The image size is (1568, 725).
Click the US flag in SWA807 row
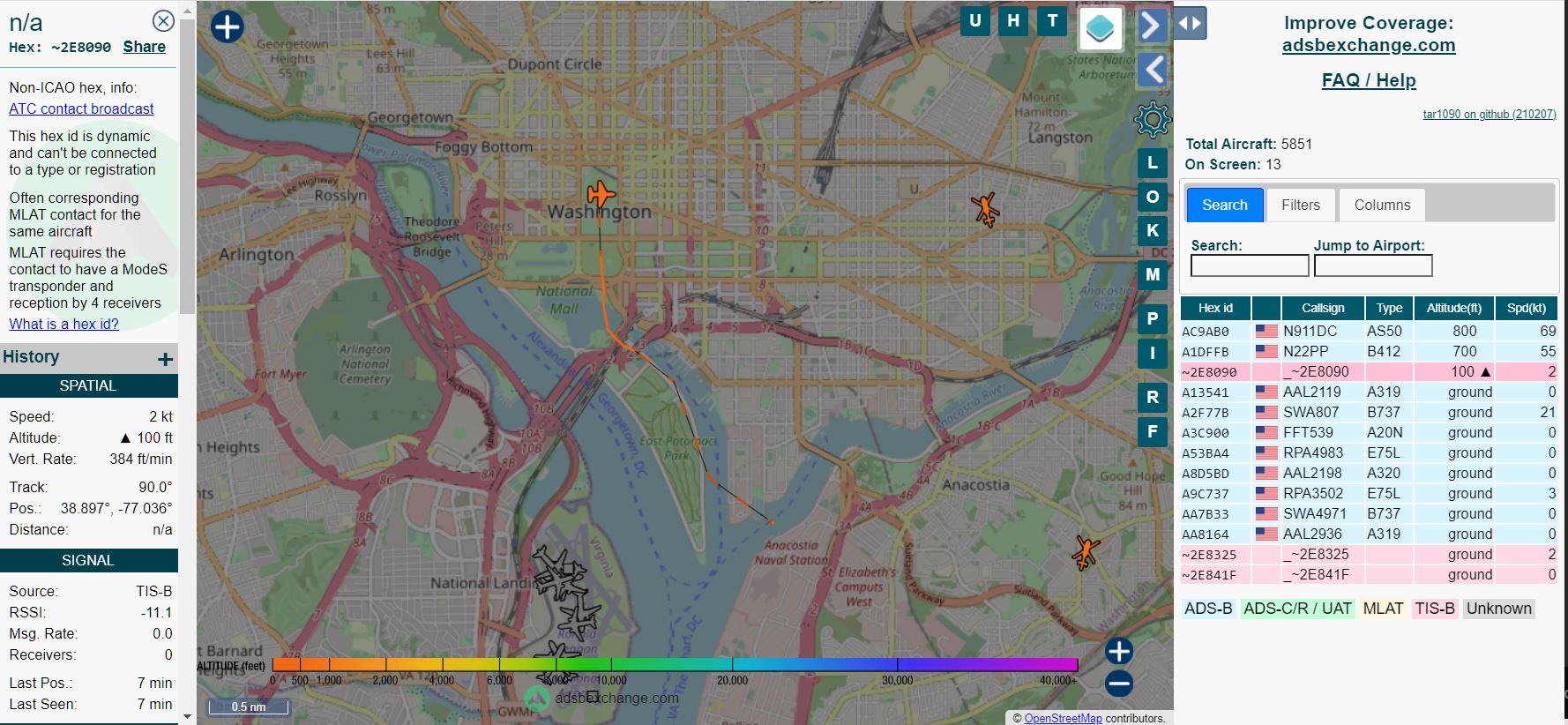(x=1266, y=413)
